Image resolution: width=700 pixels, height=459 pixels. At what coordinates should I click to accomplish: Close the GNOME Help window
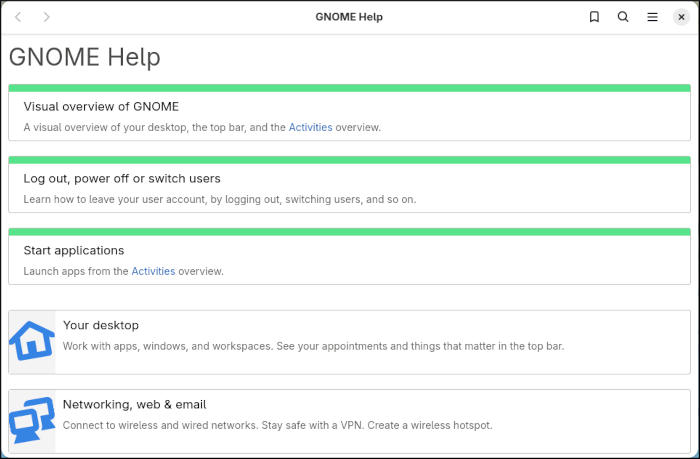click(x=681, y=17)
